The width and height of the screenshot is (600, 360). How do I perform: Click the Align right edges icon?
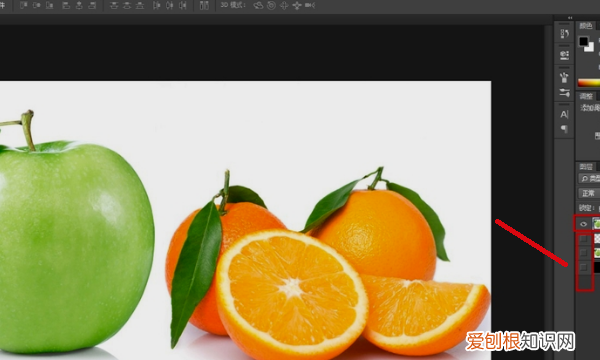coord(92,5)
